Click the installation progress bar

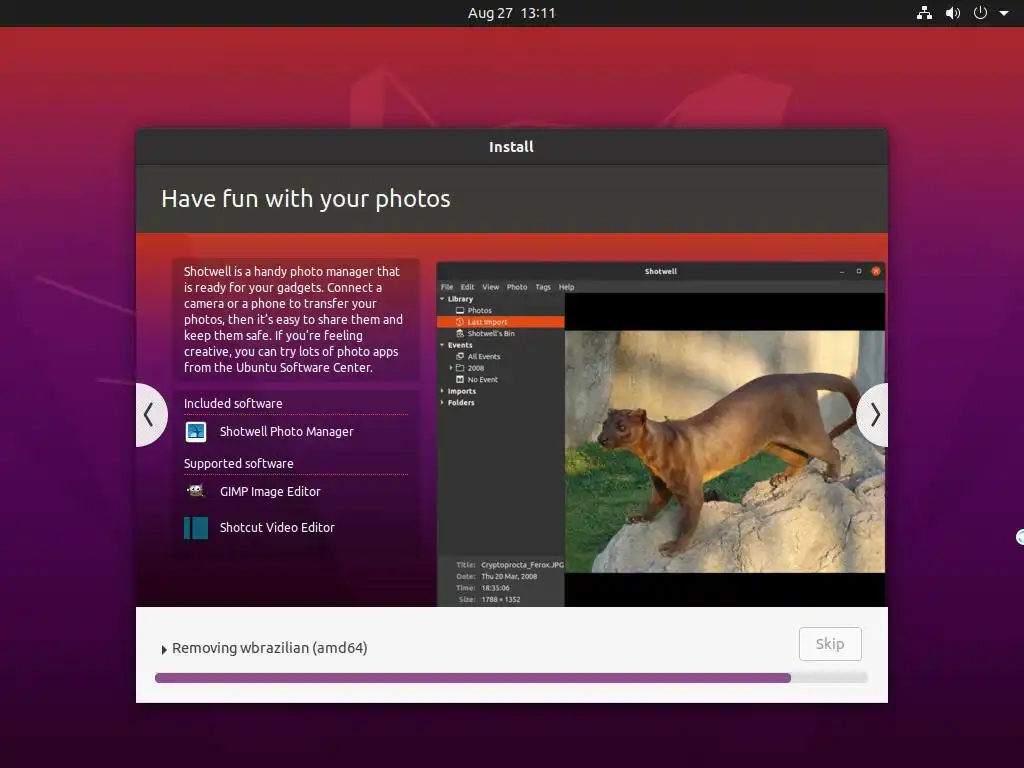pos(511,678)
